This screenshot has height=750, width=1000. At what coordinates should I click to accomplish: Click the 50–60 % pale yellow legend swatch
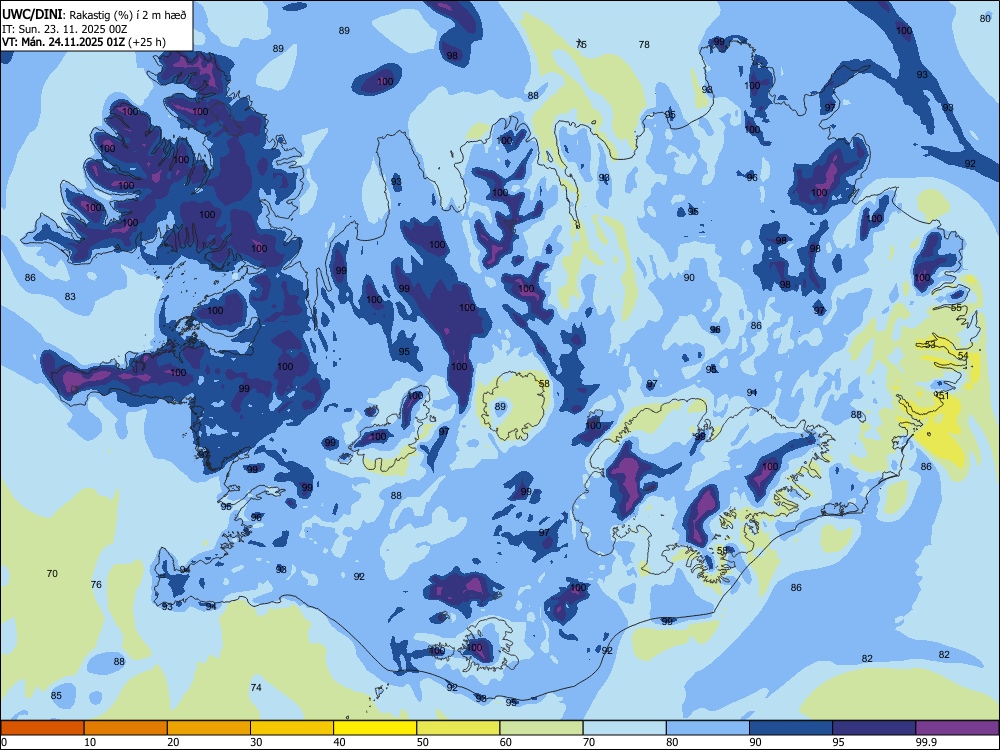pos(458,728)
